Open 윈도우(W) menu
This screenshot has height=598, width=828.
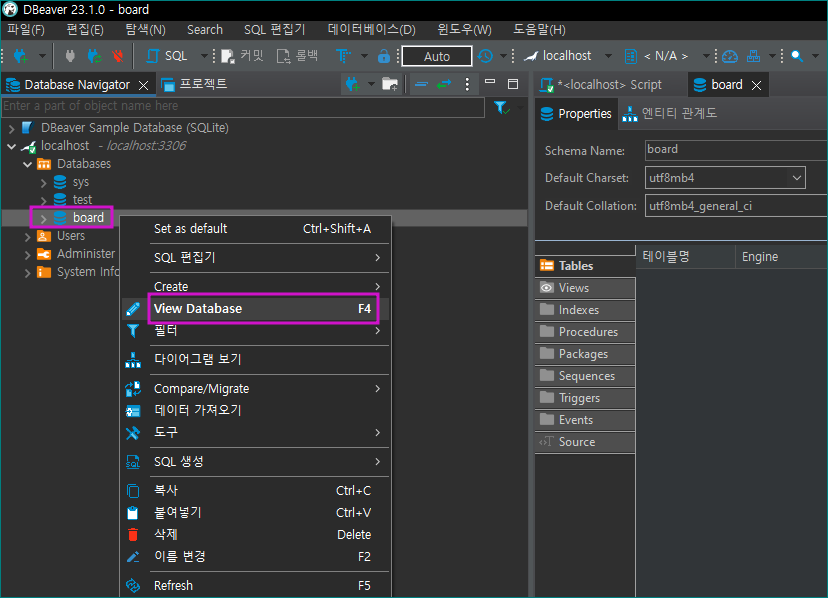[464, 30]
